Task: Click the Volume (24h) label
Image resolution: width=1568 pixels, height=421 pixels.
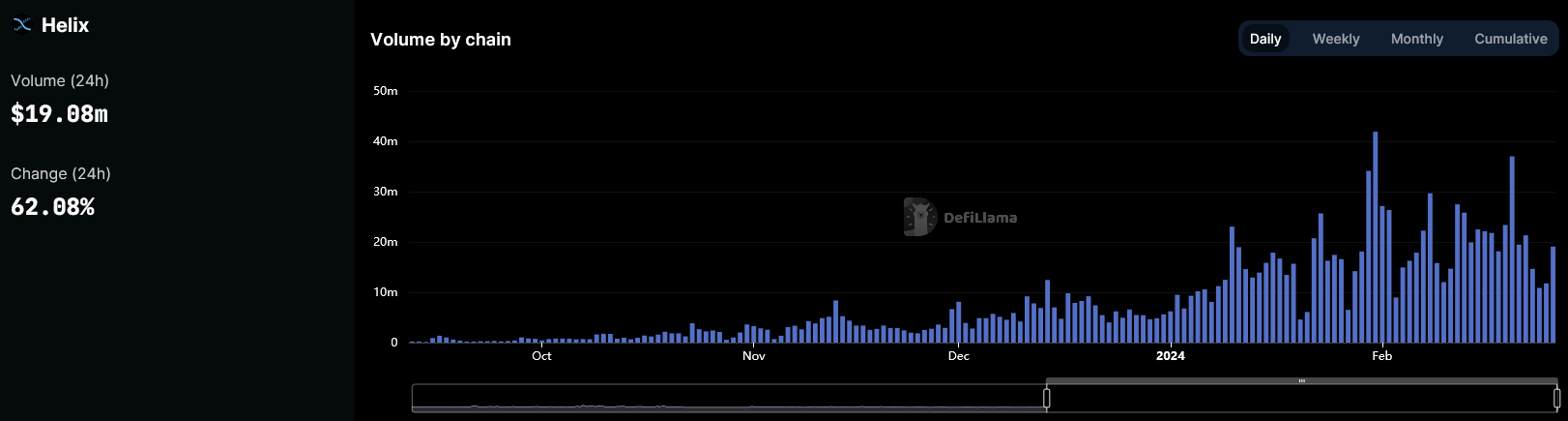Action: tap(60, 80)
